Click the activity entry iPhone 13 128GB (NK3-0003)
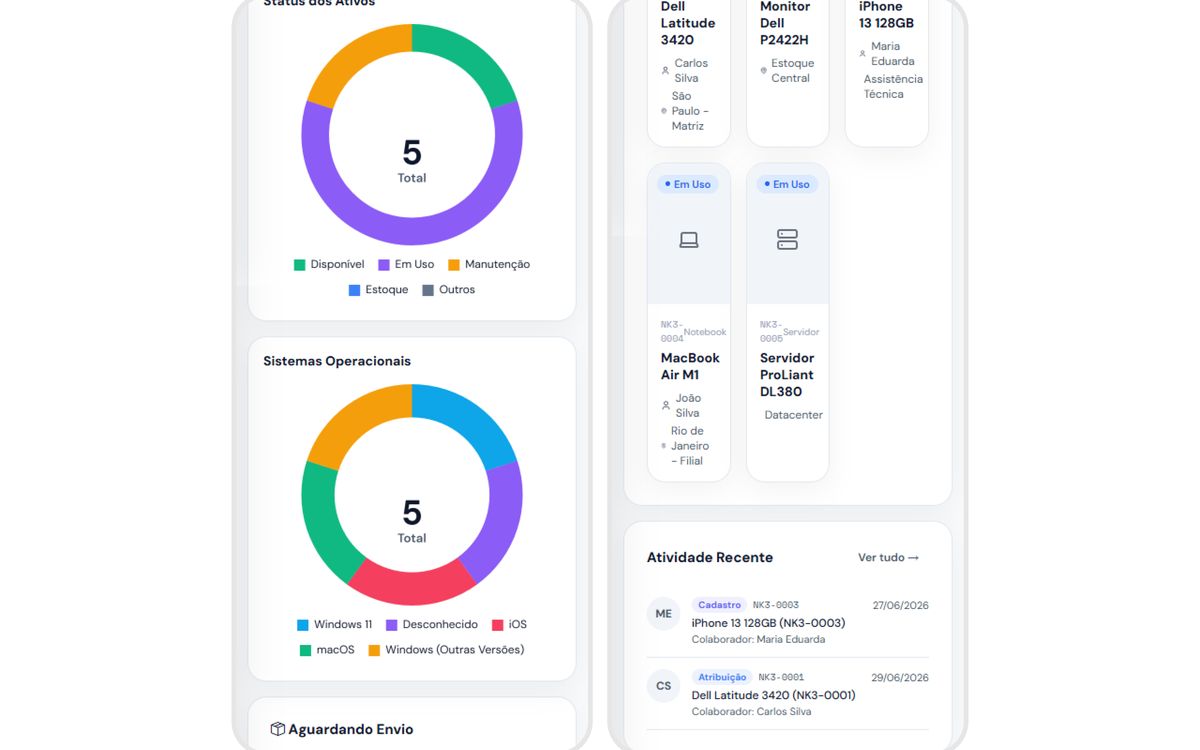Image resolution: width=1200 pixels, height=750 pixels. click(768, 623)
